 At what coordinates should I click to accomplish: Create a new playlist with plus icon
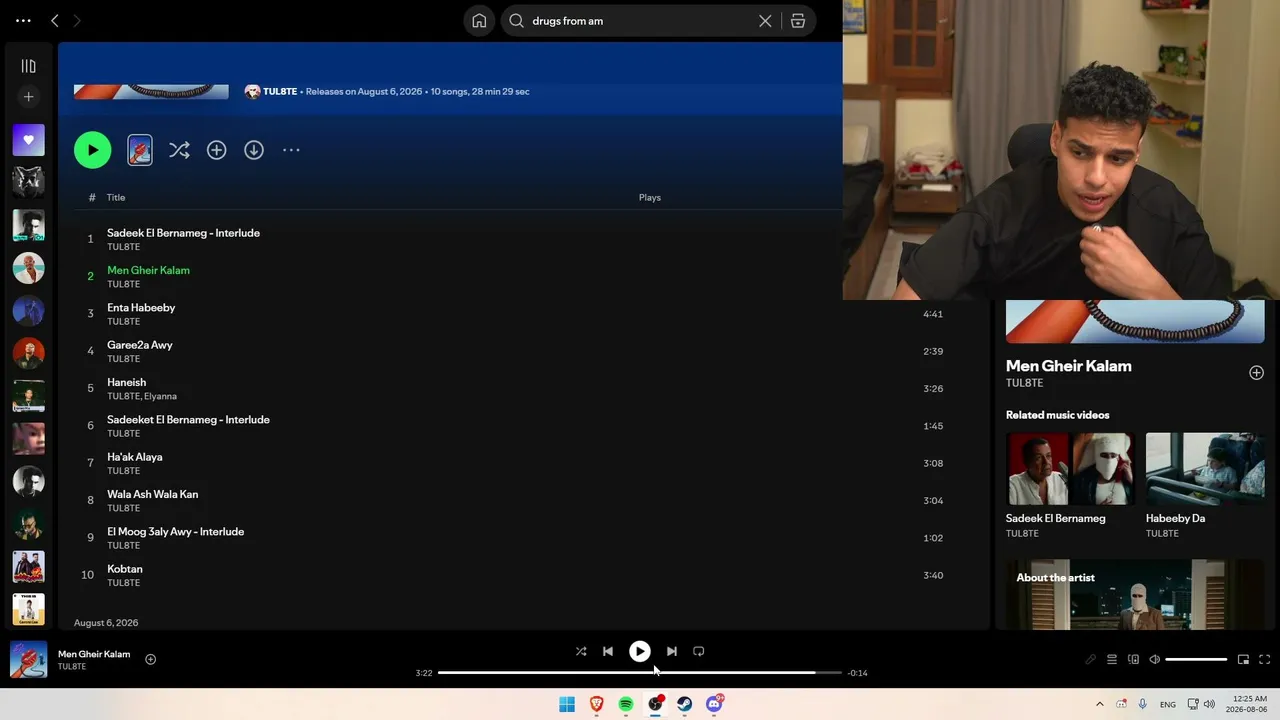(29, 97)
